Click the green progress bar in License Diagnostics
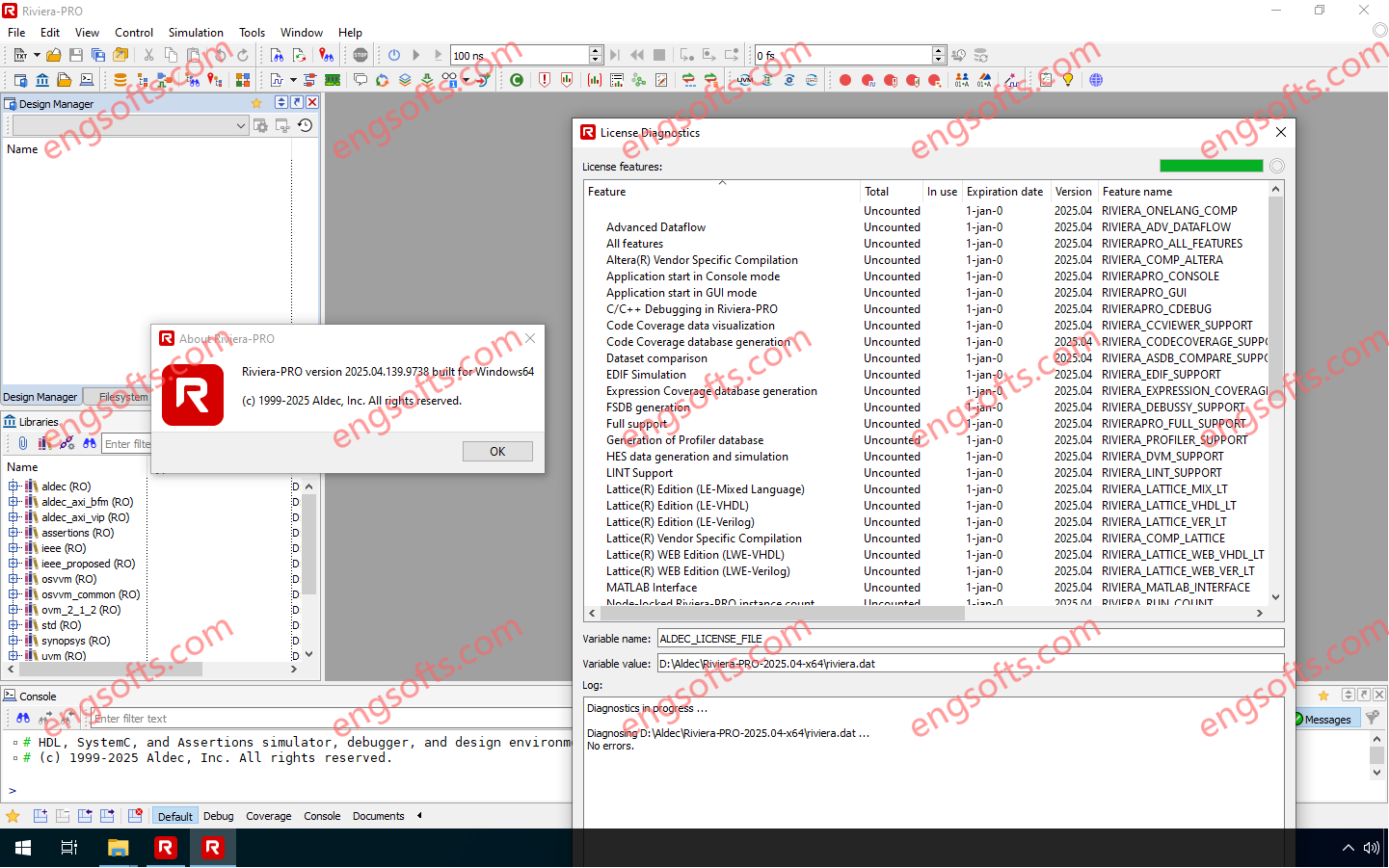1389x868 pixels. coord(1211,166)
